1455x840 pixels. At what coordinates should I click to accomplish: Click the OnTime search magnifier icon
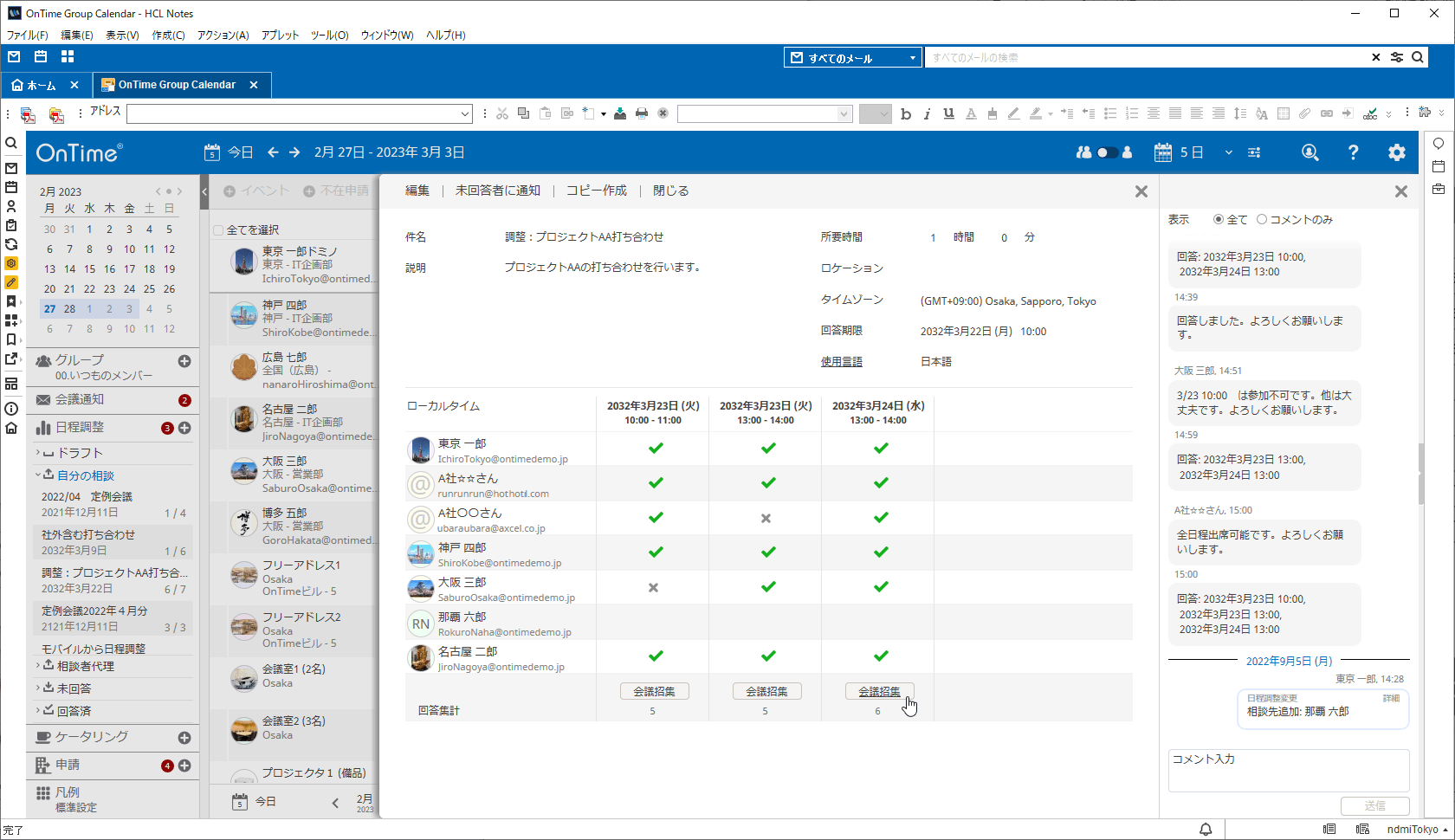[x=1309, y=152]
